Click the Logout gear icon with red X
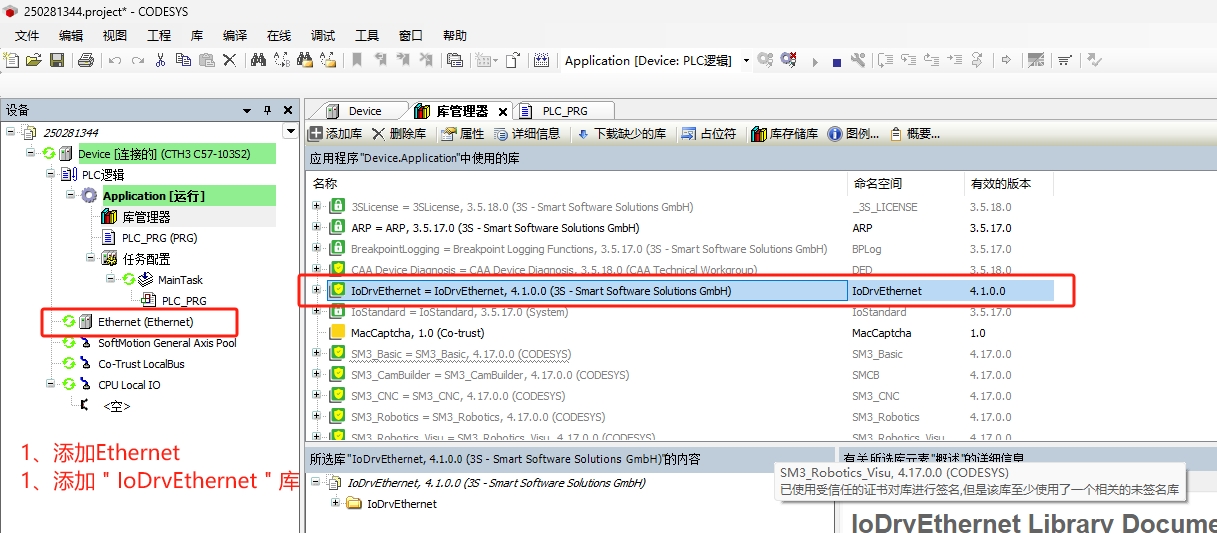The height and width of the screenshot is (533, 1217). (789, 61)
